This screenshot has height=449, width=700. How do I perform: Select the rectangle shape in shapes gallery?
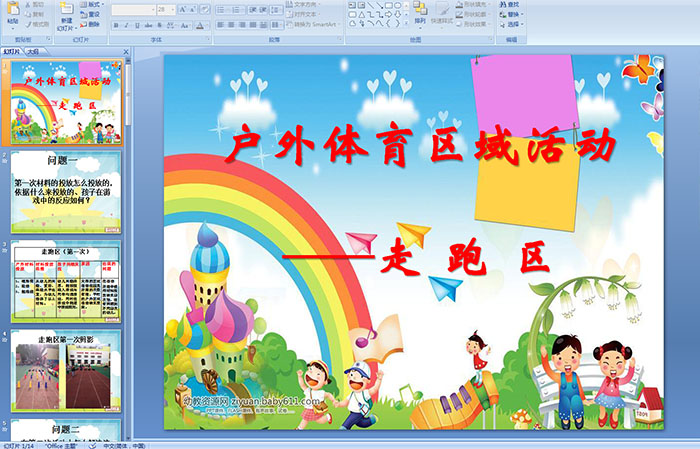coord(389,5)
